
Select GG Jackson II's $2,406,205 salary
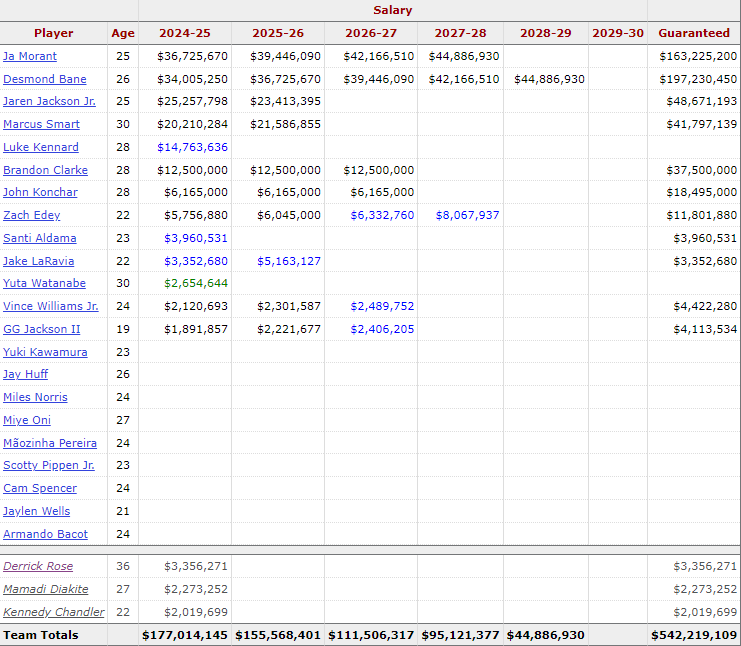coord(382,329)
